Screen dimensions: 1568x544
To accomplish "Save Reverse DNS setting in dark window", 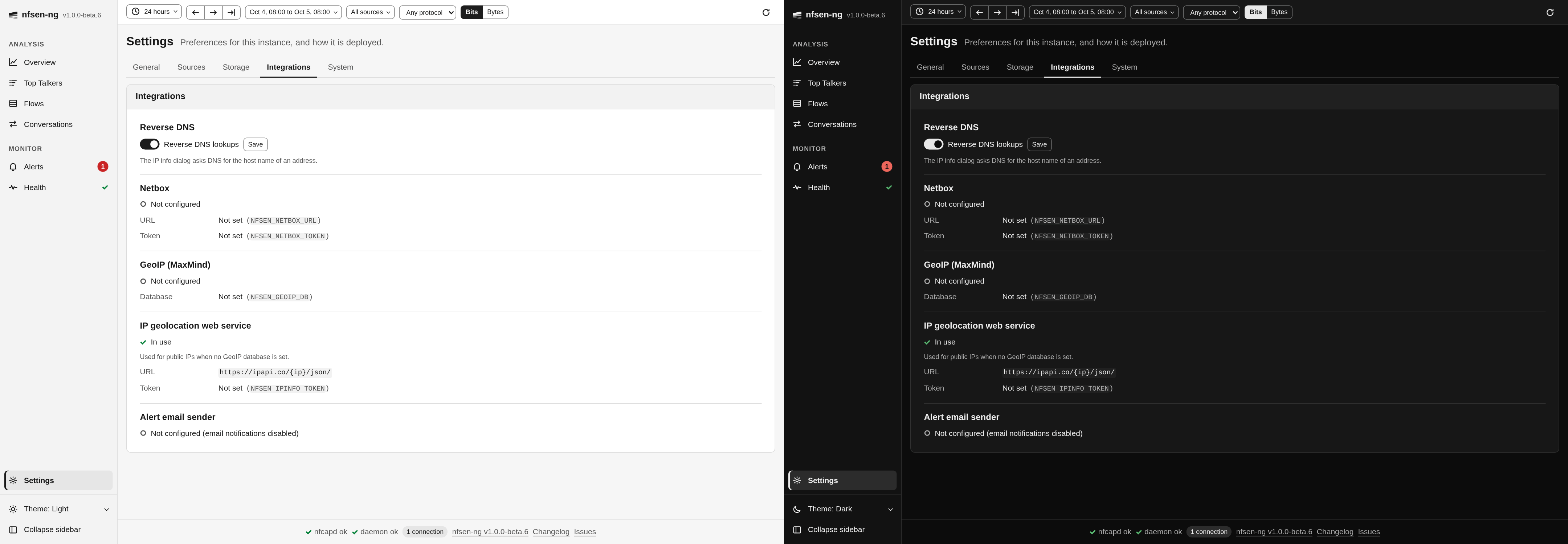I will click(x=1040, y=144).
